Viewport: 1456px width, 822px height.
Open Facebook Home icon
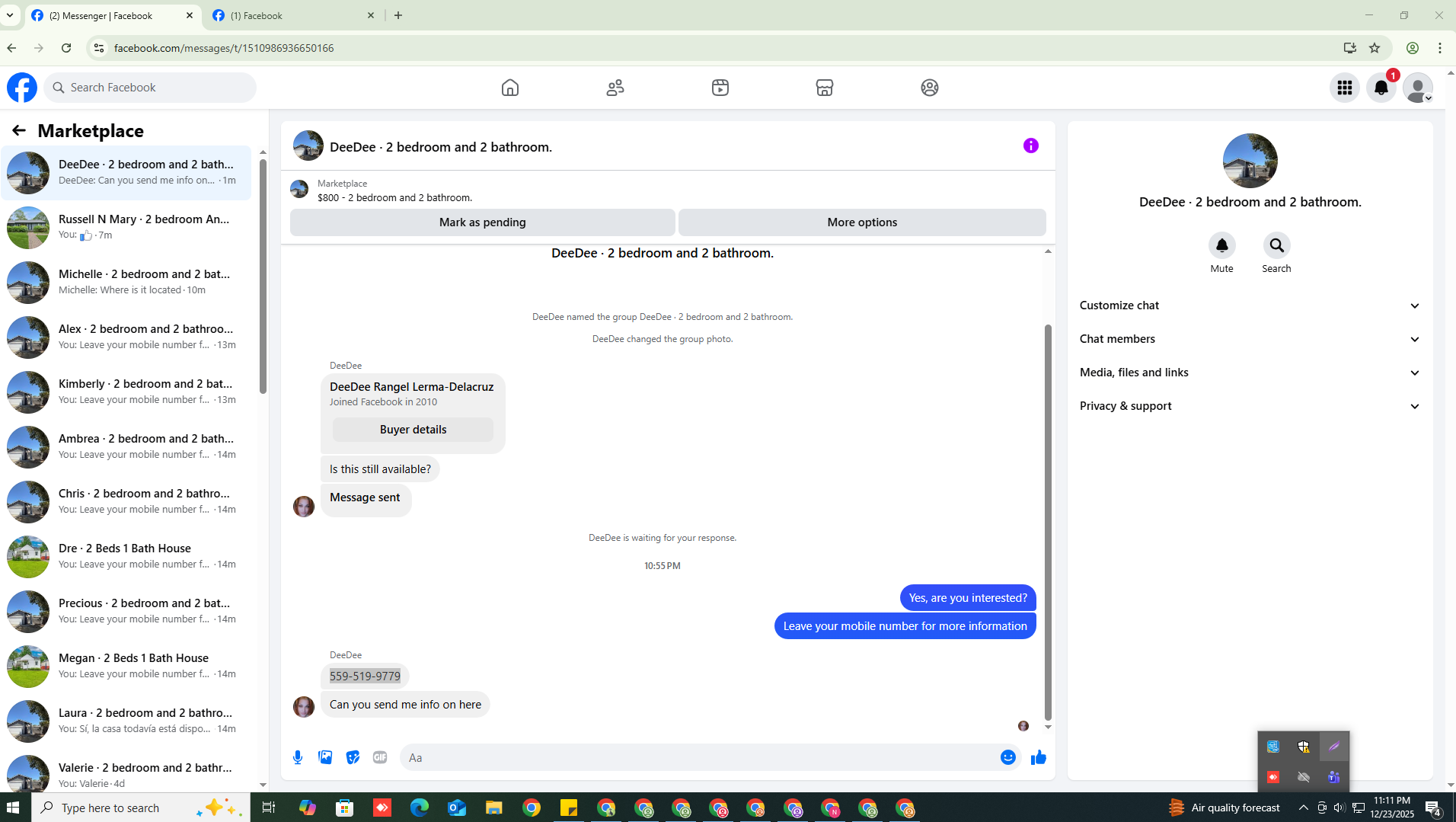click(x=509, y=88)
